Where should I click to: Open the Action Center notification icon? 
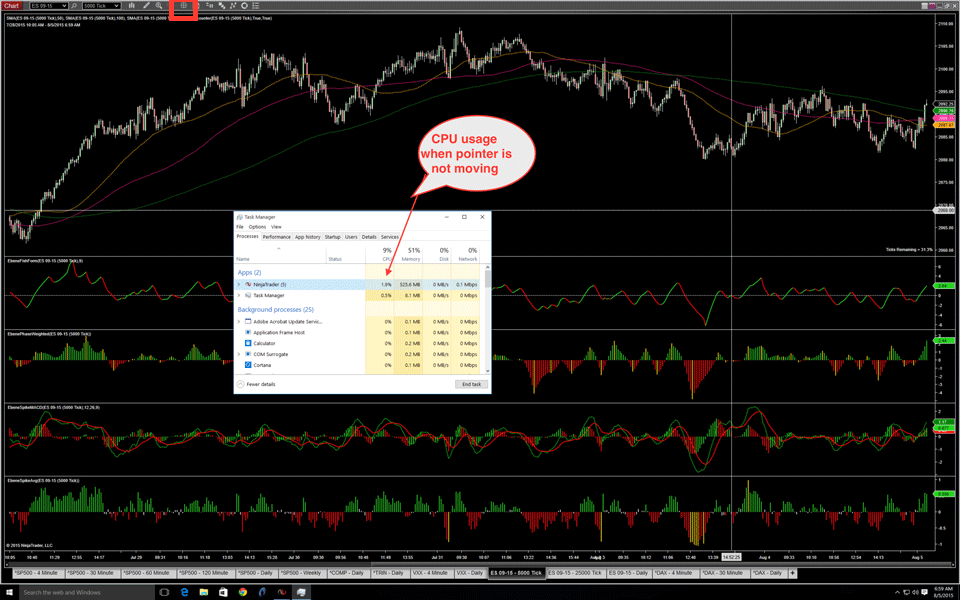click(x=926, y=592)
